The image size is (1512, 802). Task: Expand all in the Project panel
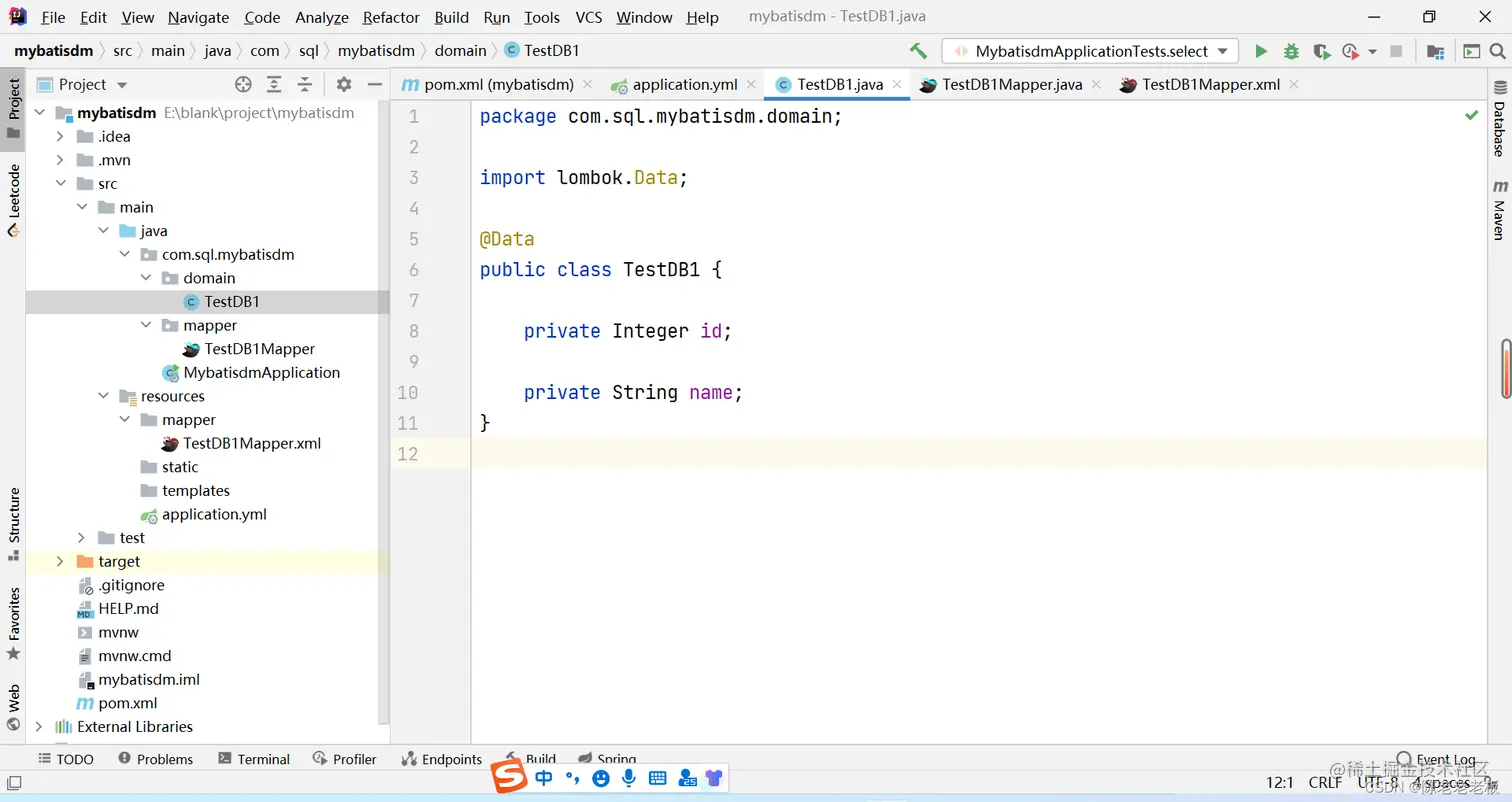click(274, 85)
